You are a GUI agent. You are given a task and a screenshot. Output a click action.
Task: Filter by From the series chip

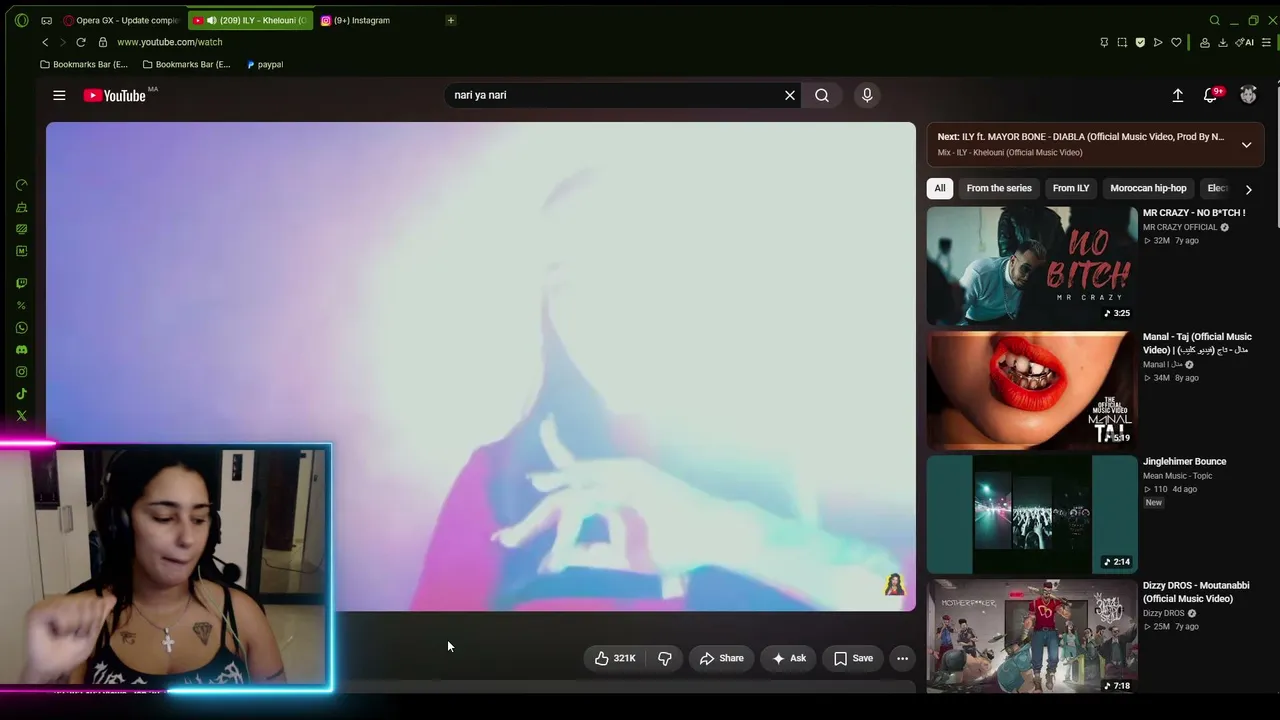pyautogui.click(x=999, y=188)
